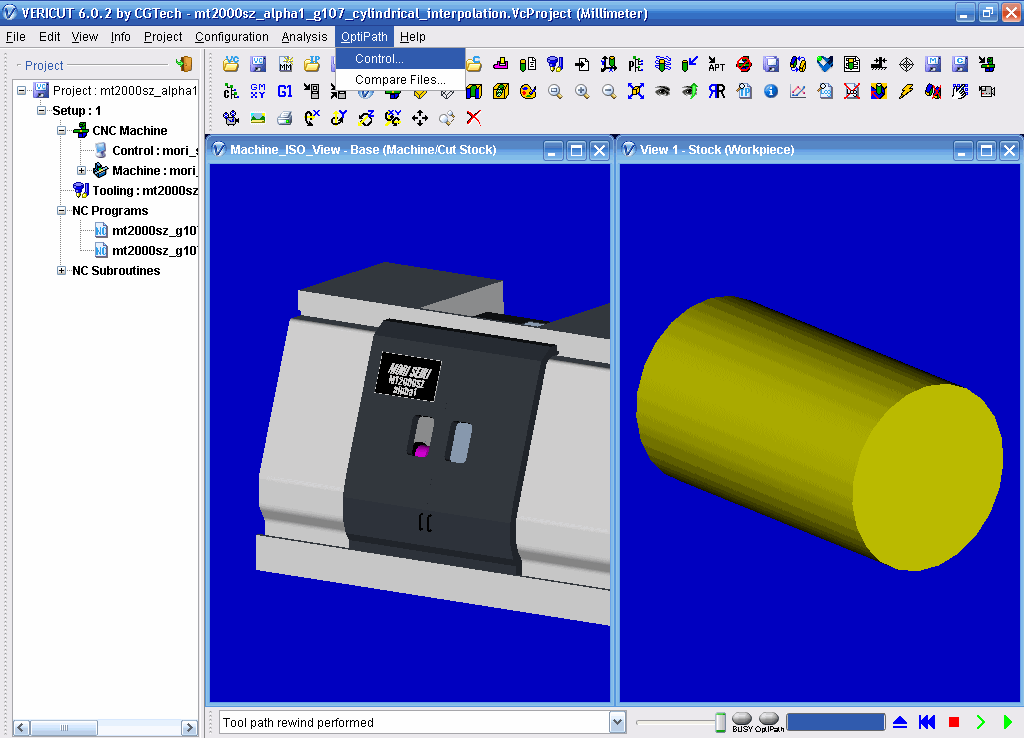This screenshot has height=738, width=1024.
Task: Click the animation speed slider handle
Action: (x=720, y=722)
